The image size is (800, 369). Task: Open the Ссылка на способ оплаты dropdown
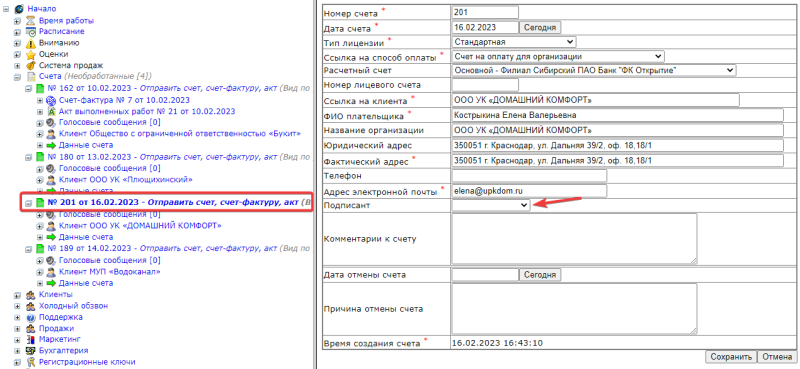(558, 56)
